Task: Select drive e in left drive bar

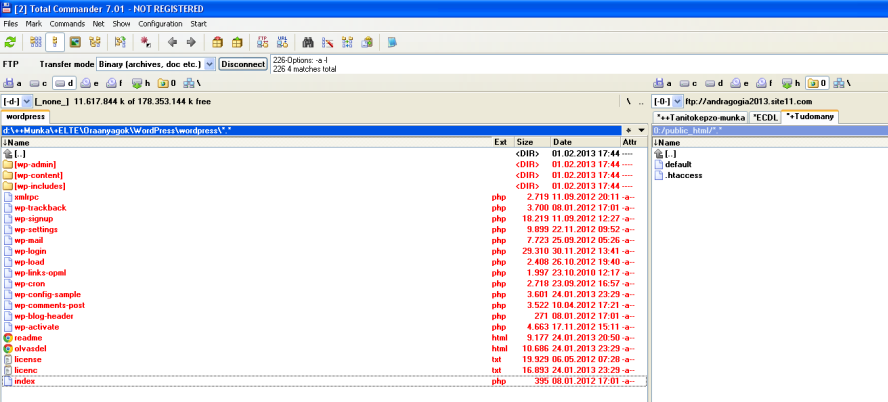Action: [x=89, y=83]
